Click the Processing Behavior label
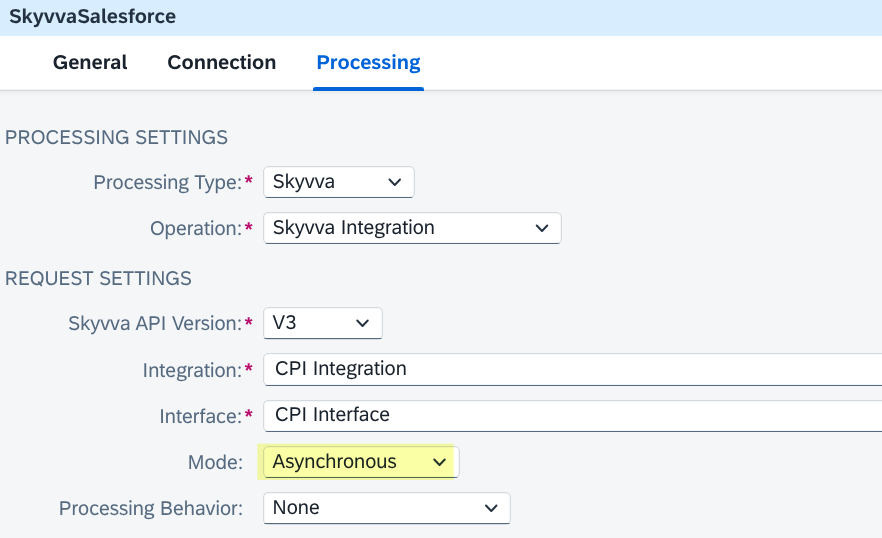The height and width of the screenshot is (538, 882). tap(151, 509)
